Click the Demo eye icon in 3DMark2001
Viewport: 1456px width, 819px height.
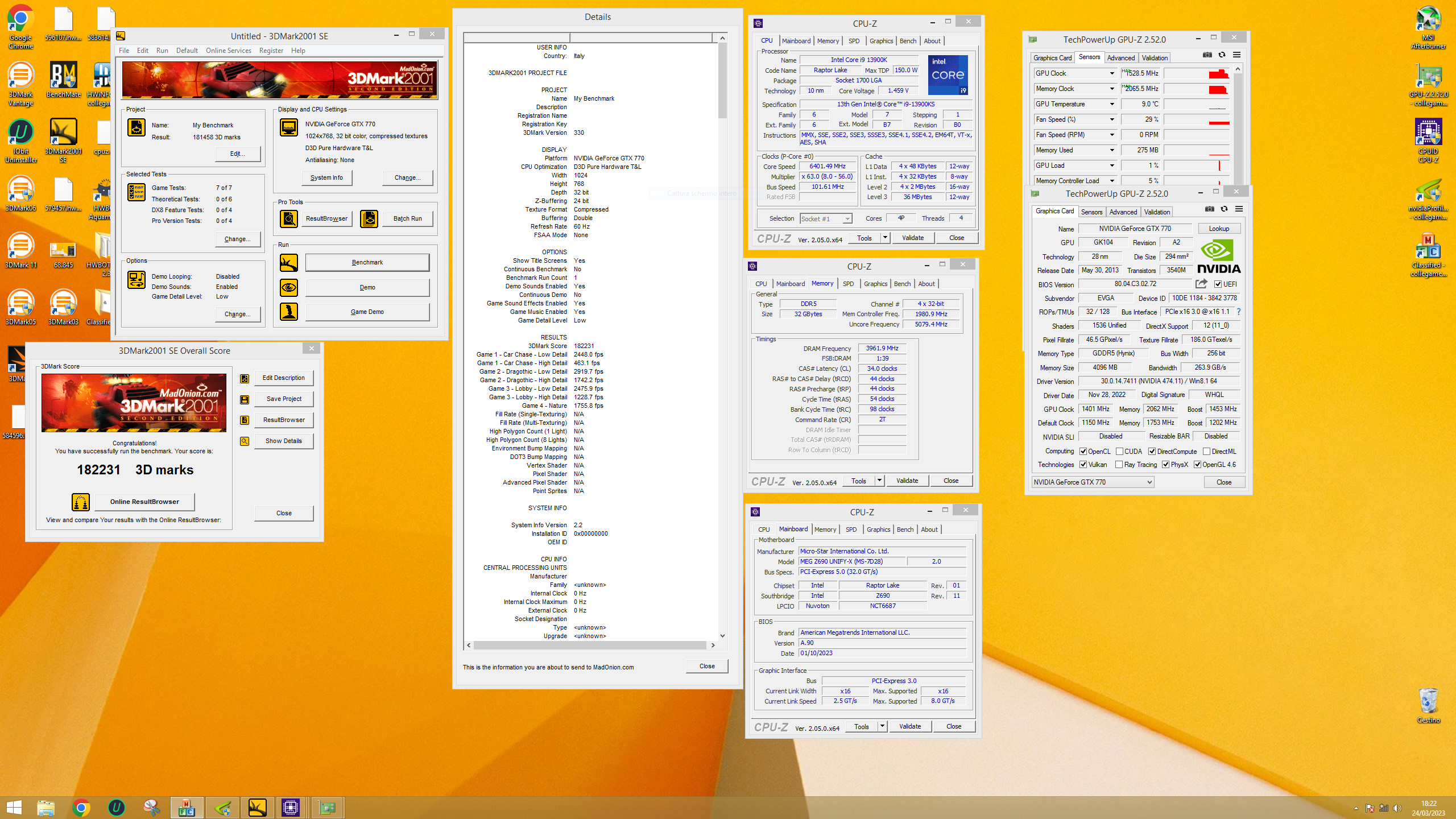289,288
